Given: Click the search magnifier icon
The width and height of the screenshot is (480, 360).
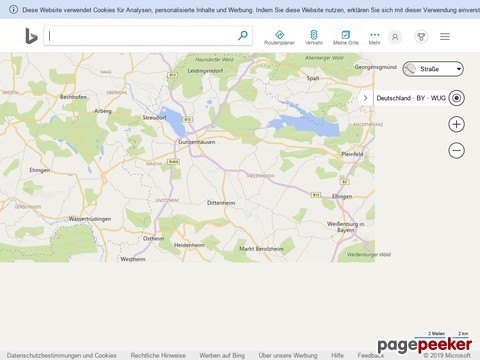Looking at the screenshot, I should pyautogui.click(x=243, y=35).
